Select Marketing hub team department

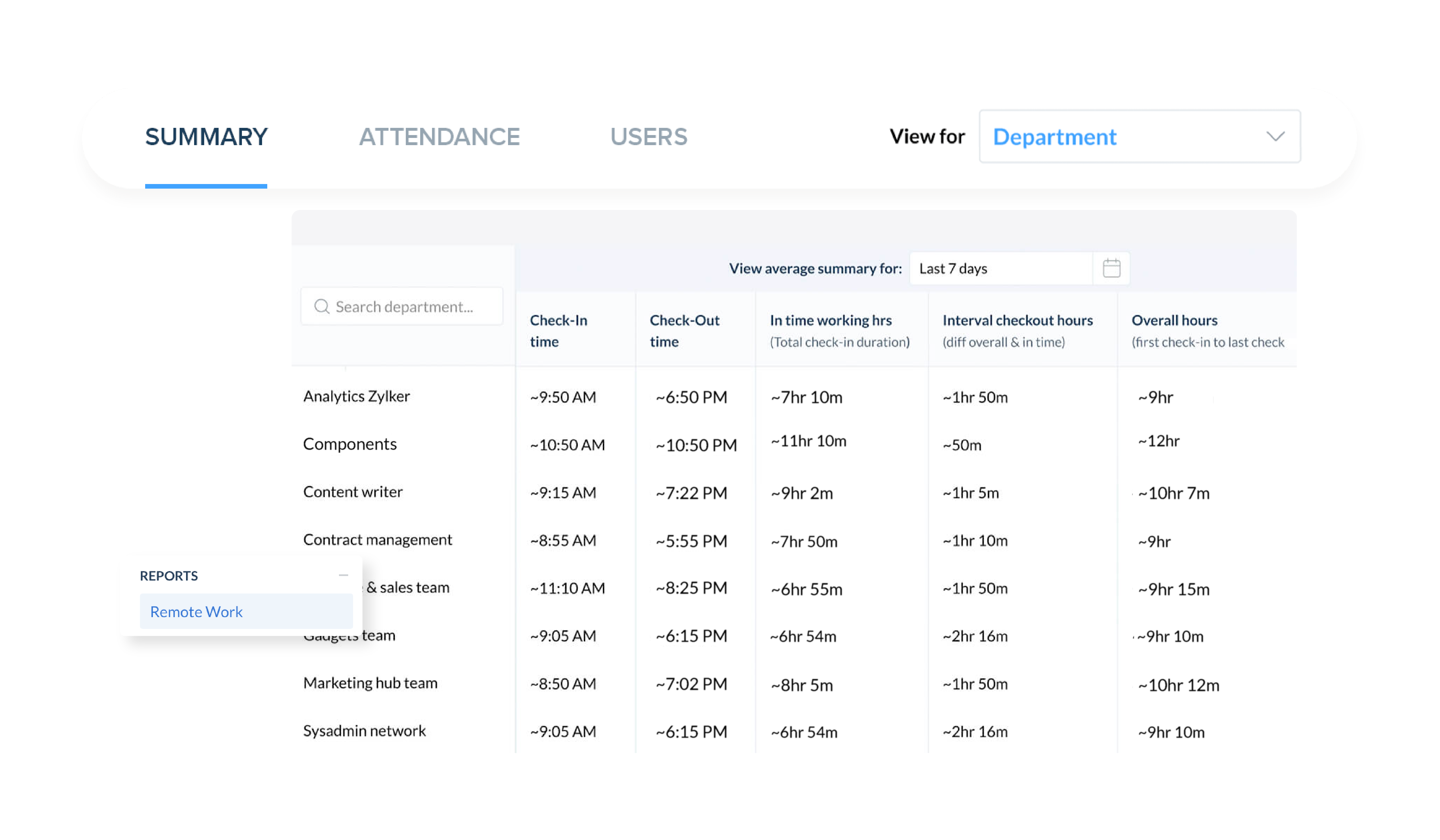click(370, 683)
